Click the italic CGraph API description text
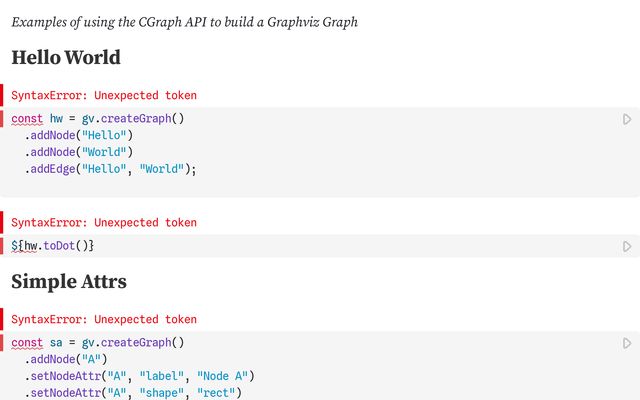This screenshot has height=400, width=640. coord(184,22)
